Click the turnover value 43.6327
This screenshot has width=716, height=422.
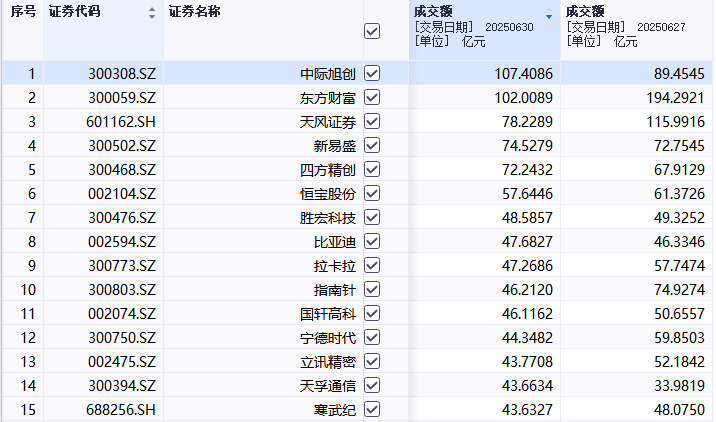[x=527, y=410]
